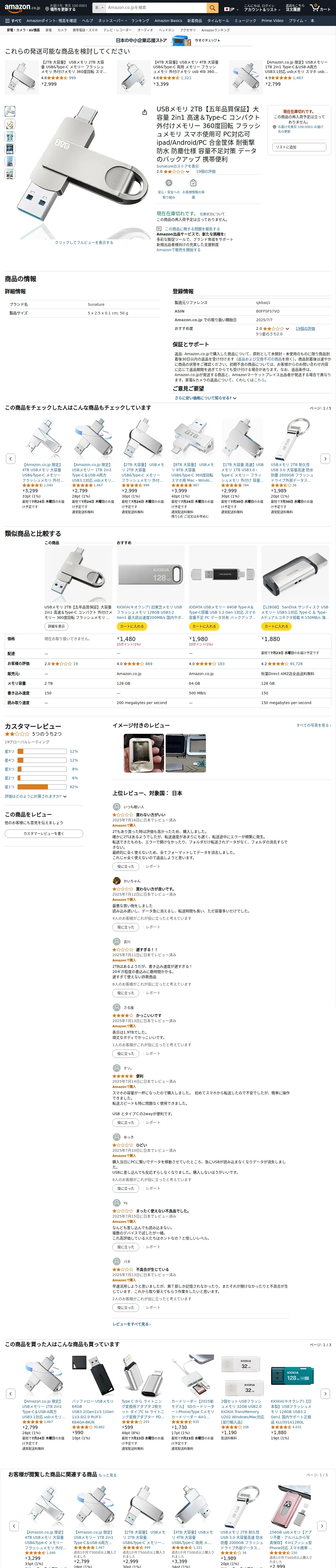Viewport: 336px width, 1568px height.
Task: Select the 新着商品 nav item
Action: (194, 21)
